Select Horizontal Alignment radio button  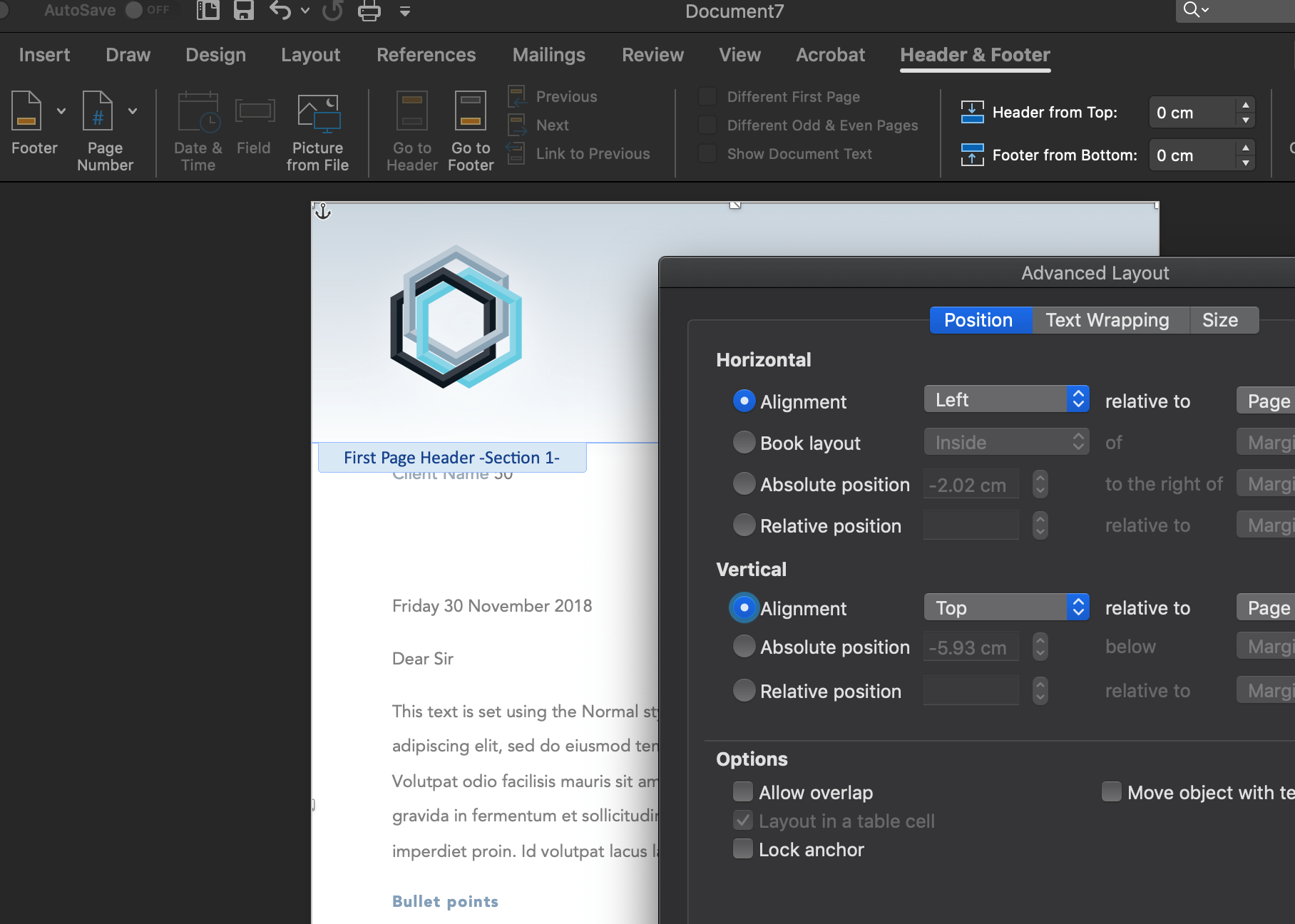coord(744,401)
